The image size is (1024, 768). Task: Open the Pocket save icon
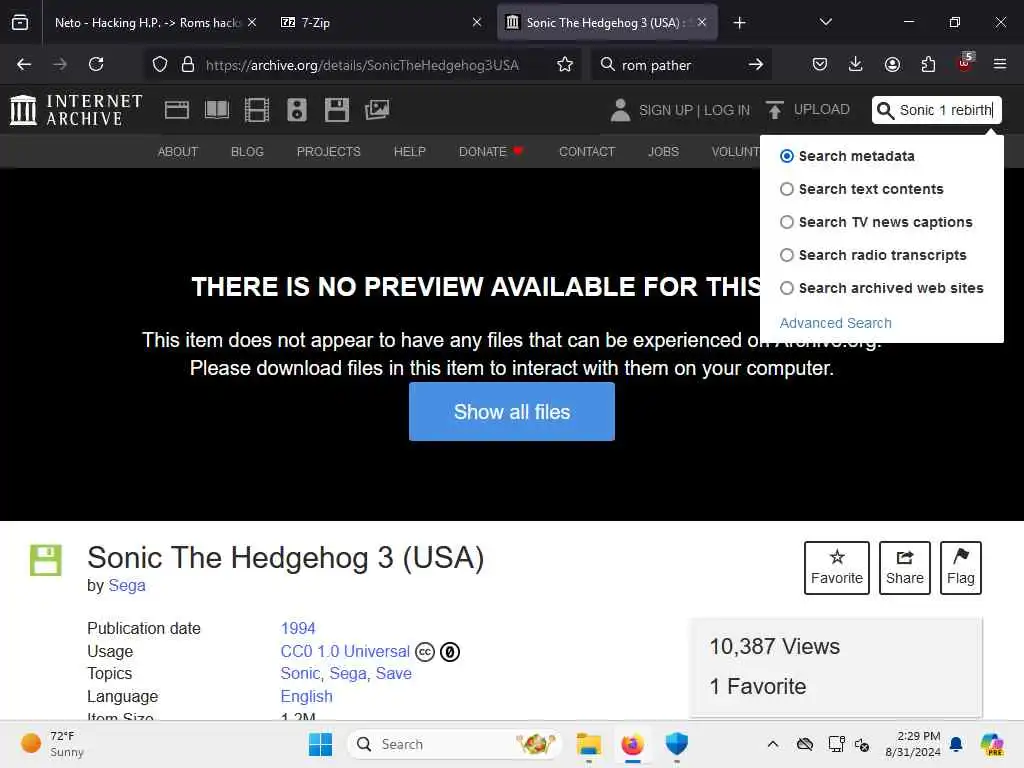coord(820,64)
